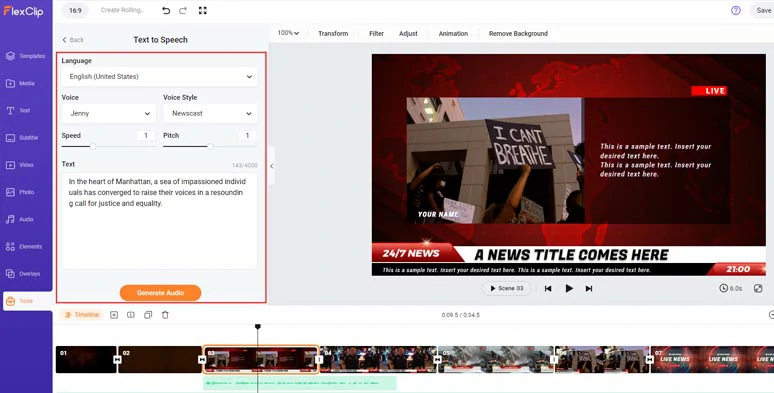The width and height of the screenshot is (774, 393).
Task: Open the Adjust tab
Action: pyautogui.click(x=408, y=34)
